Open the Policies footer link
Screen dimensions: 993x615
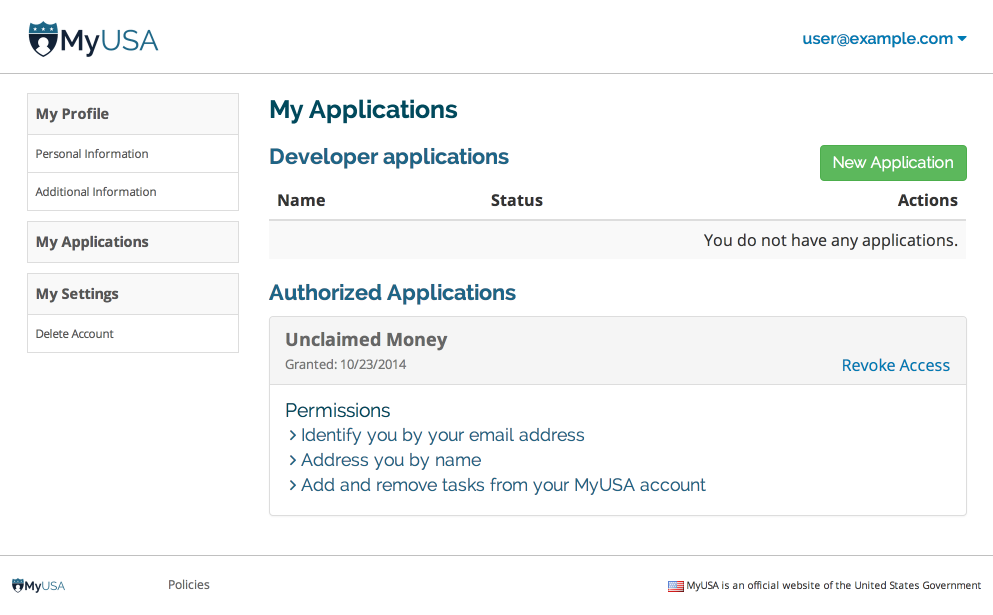click(189, 585)
